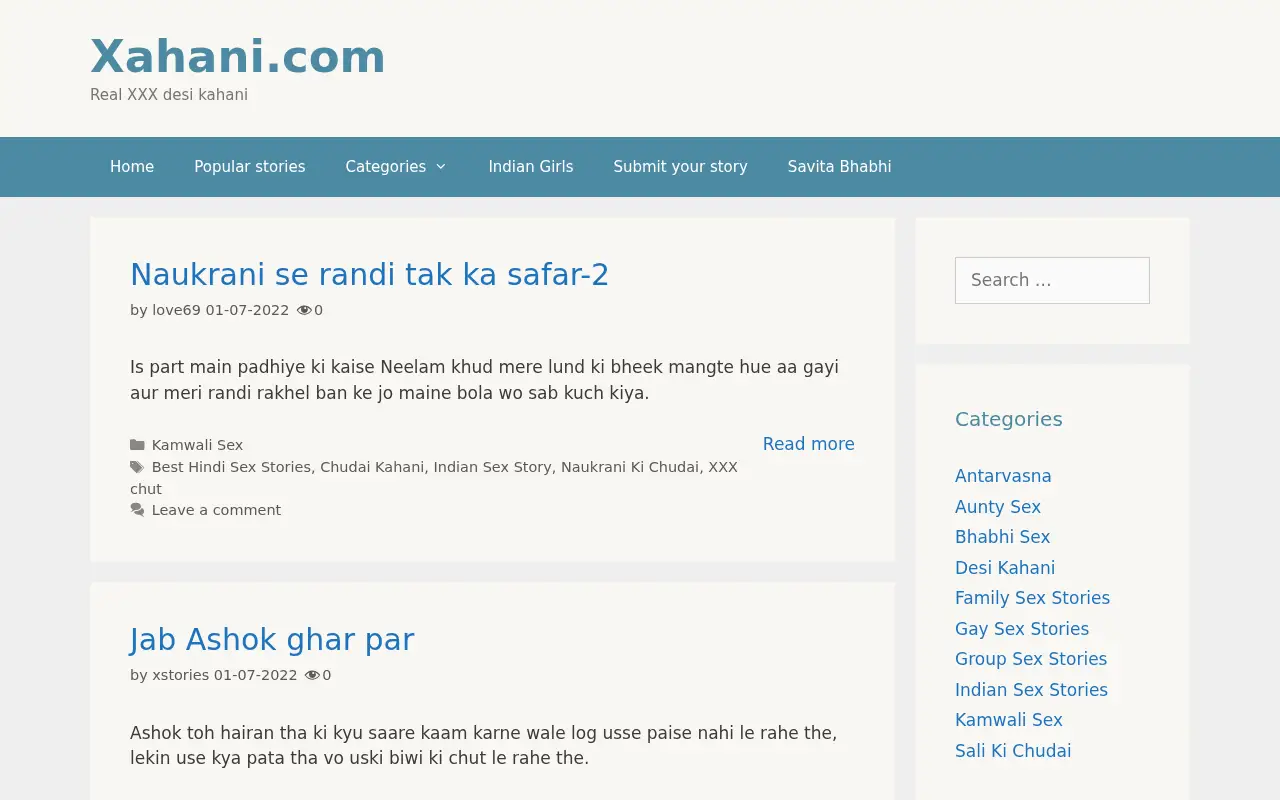1280x800 pixels.
Task: Open the Indian Sex Story tag
Action: pos(493,467)
